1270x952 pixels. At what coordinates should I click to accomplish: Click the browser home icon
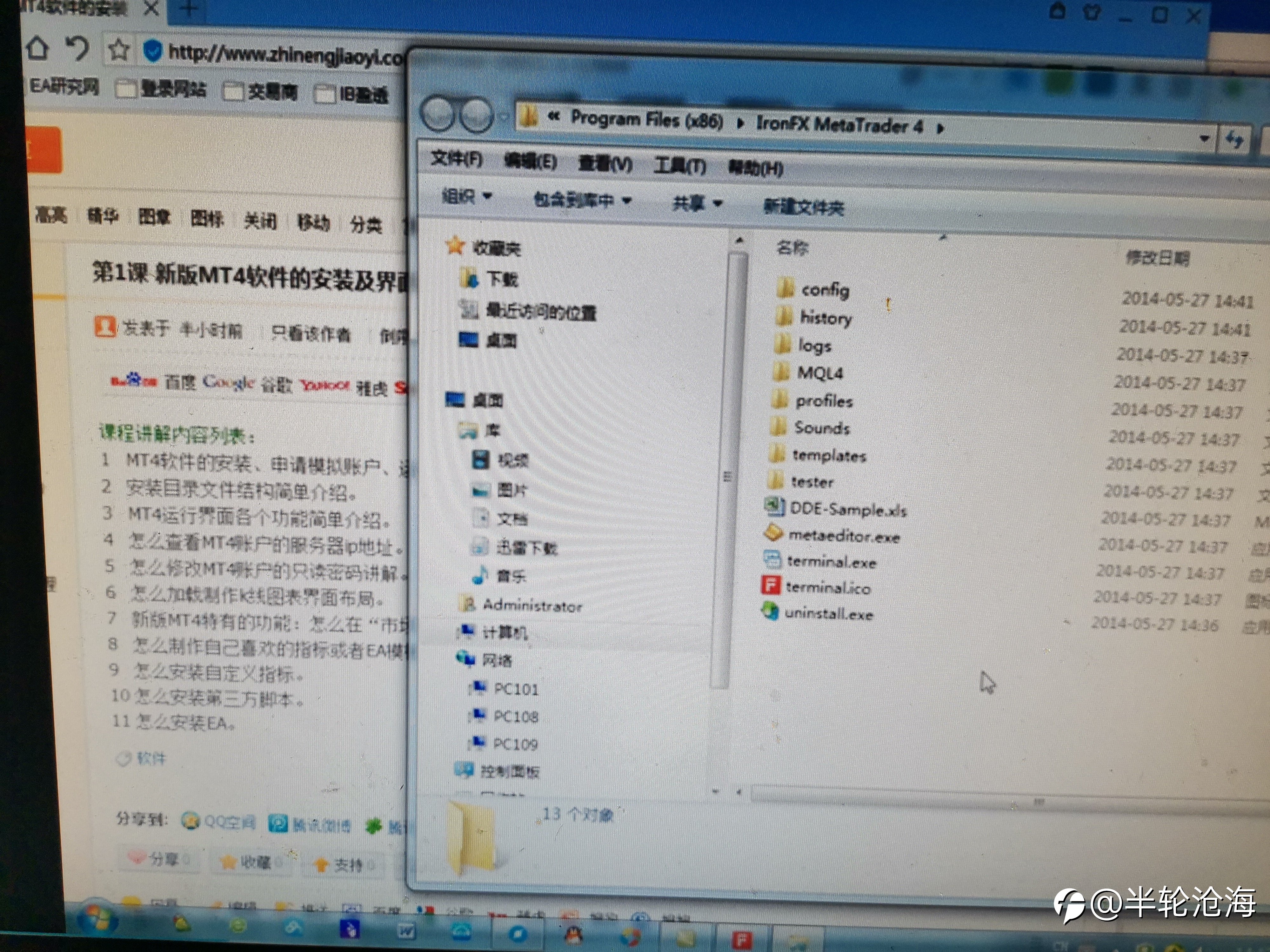click(37, 48)
